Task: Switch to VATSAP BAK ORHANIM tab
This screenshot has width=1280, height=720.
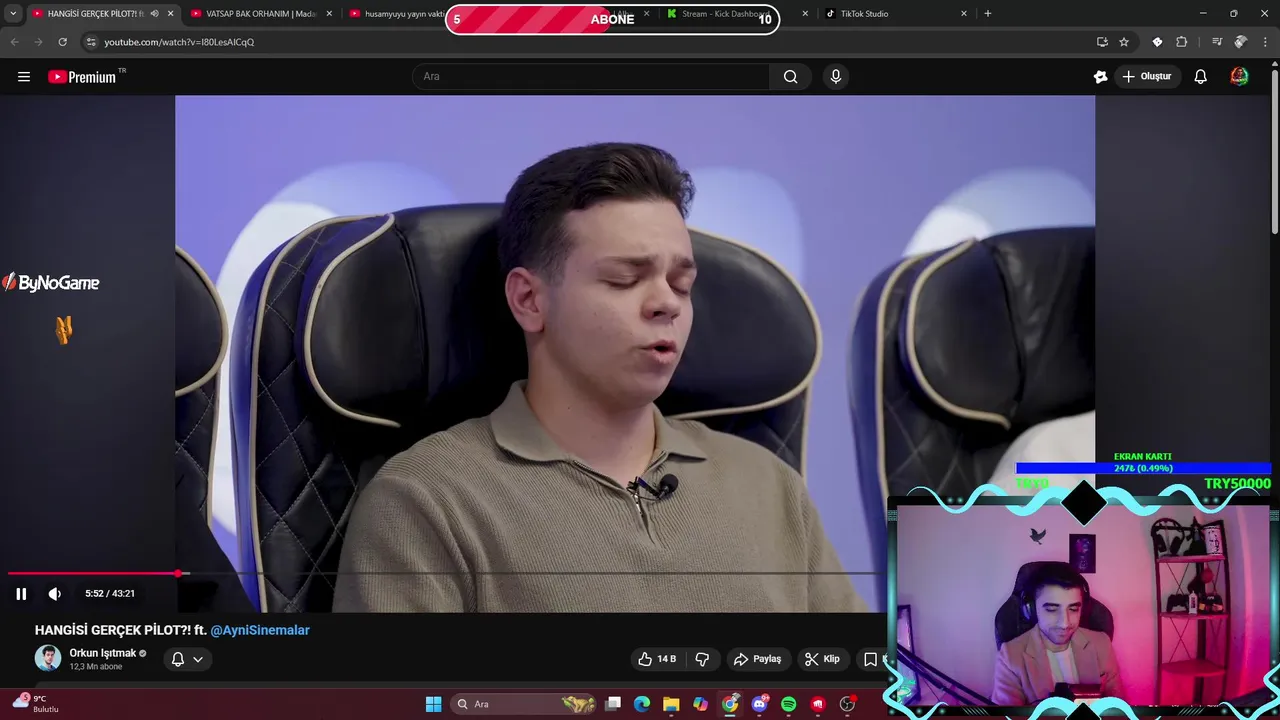Action: tap(262, 14)
